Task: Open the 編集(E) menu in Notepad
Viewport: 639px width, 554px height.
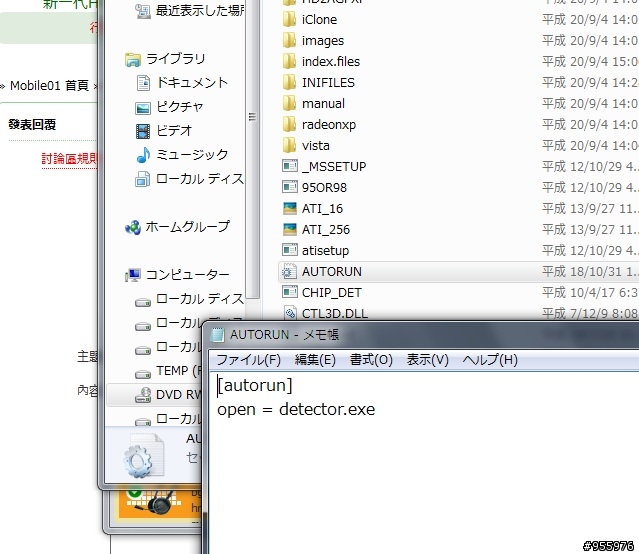Action: [x=315, y=360]
